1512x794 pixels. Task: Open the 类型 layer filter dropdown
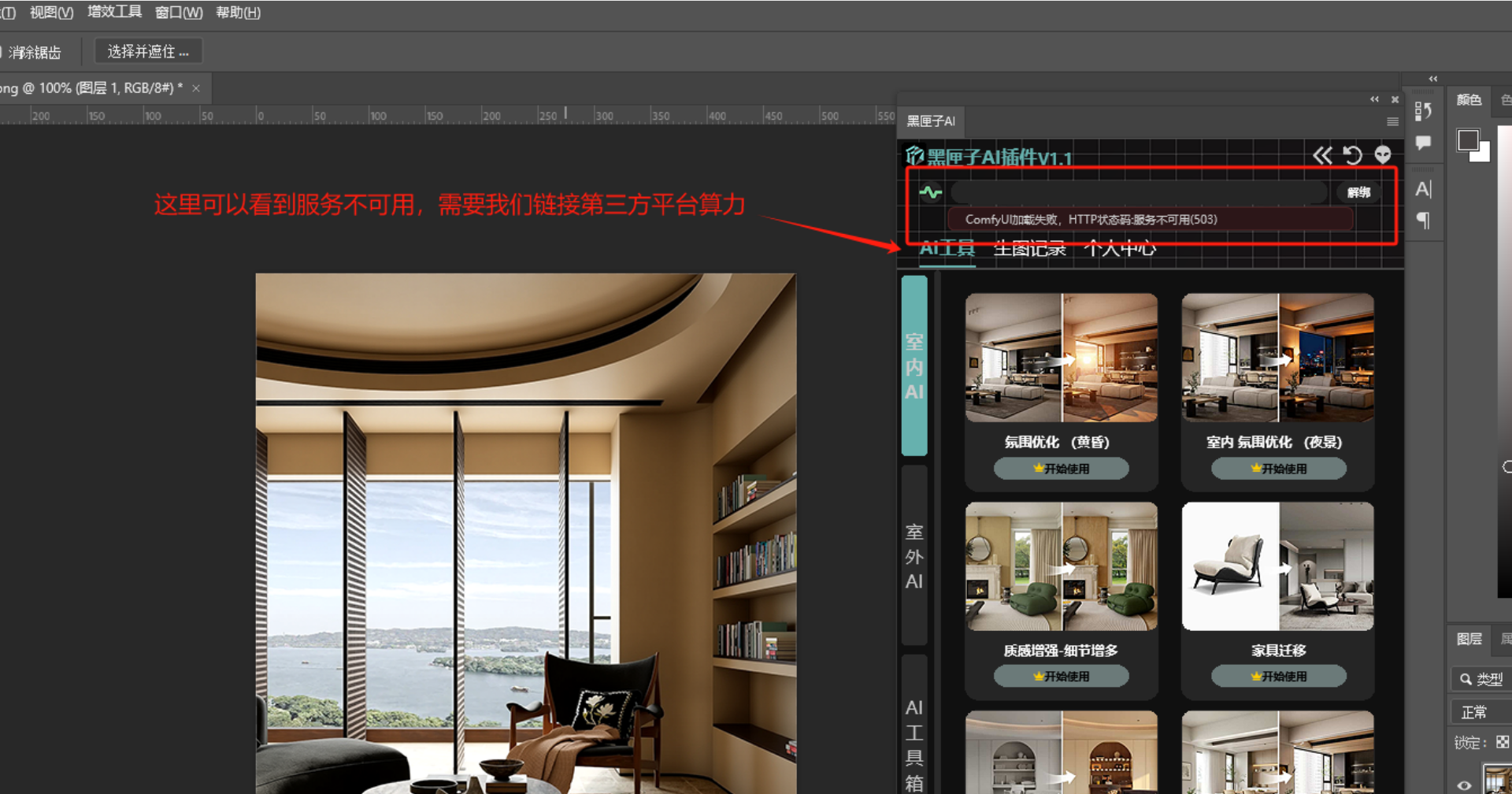pos(1480,679)
